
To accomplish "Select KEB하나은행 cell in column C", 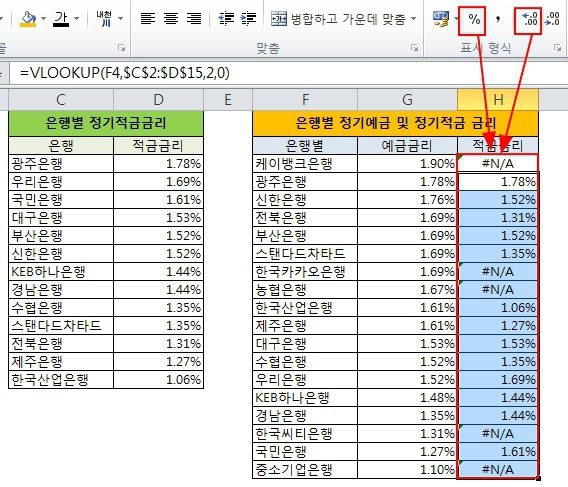I will pyautogui.click(x=61, y=272).
